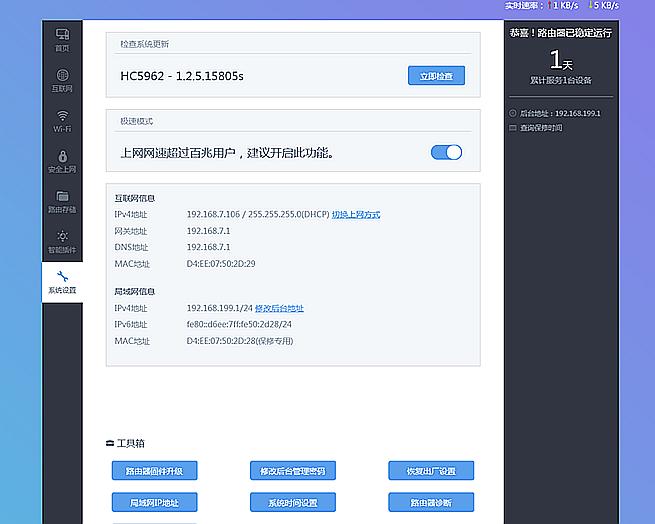This screenshot has height=524, width=655.
Task: Click the 后台地址 icon in right panel
Action: coord(513,113)
